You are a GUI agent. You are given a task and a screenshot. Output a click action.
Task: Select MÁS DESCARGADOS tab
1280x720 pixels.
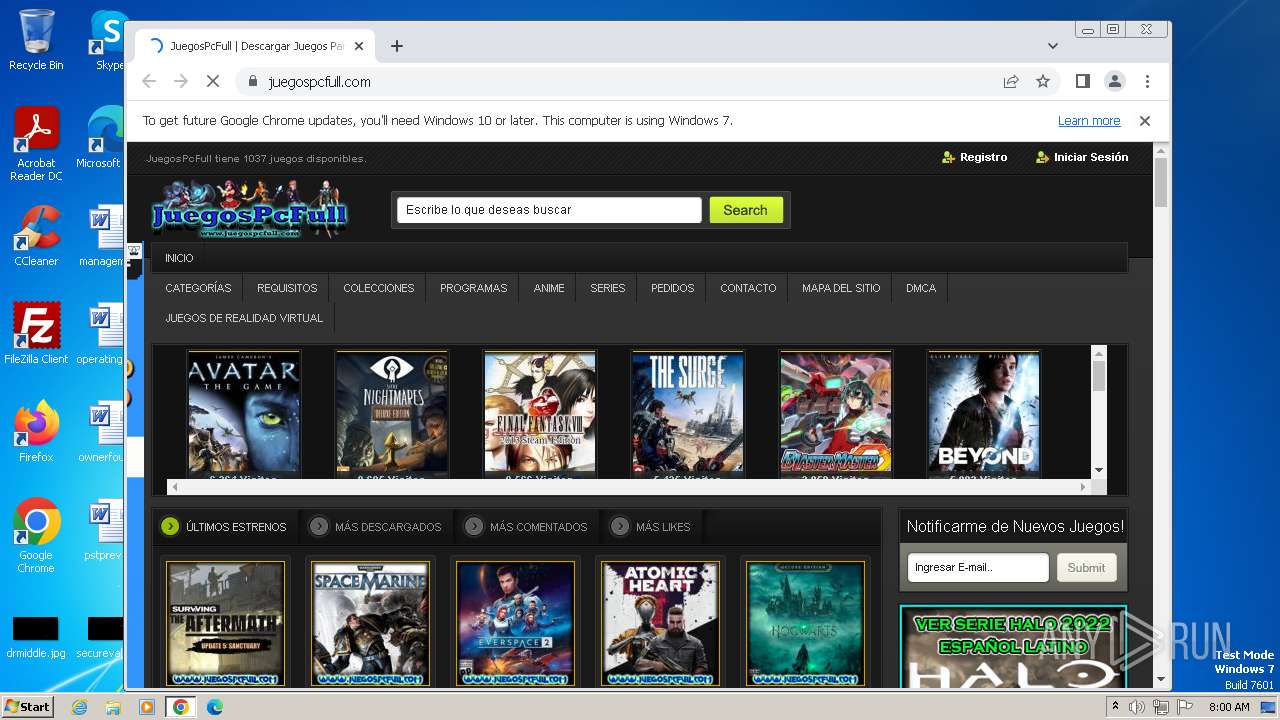pyautogui.click(x=376, y=526)
